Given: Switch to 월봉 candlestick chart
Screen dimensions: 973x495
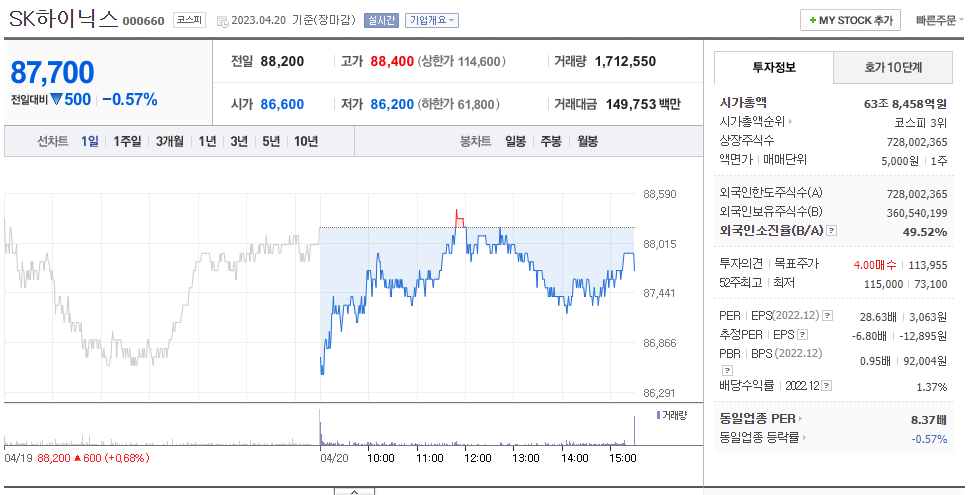Looking at the screenshot, I should tap(587, 141).
